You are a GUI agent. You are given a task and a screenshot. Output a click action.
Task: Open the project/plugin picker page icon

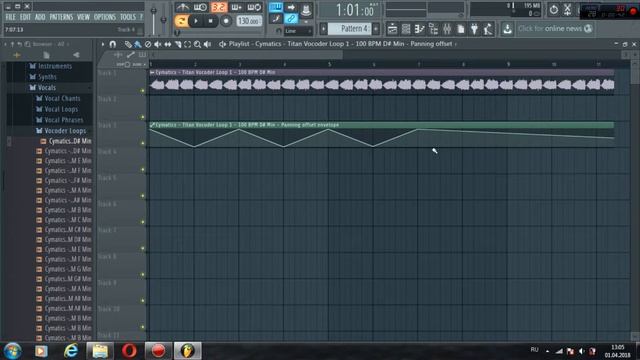click(460, 29)
